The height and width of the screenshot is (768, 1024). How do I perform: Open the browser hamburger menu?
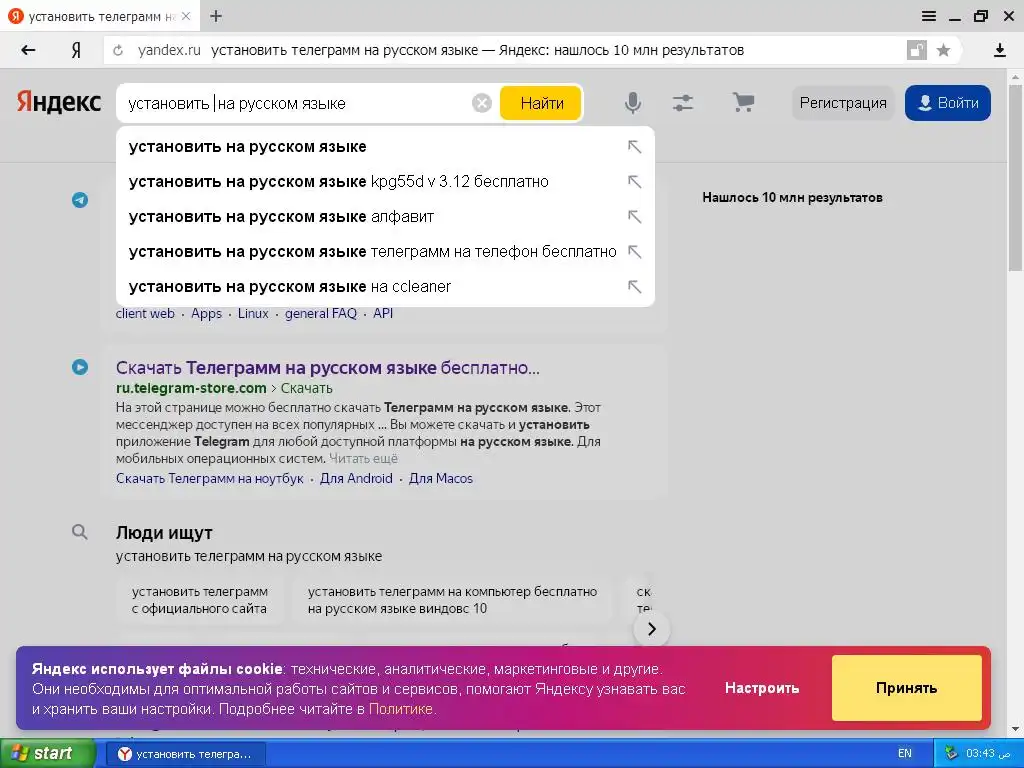click(929, 16)
